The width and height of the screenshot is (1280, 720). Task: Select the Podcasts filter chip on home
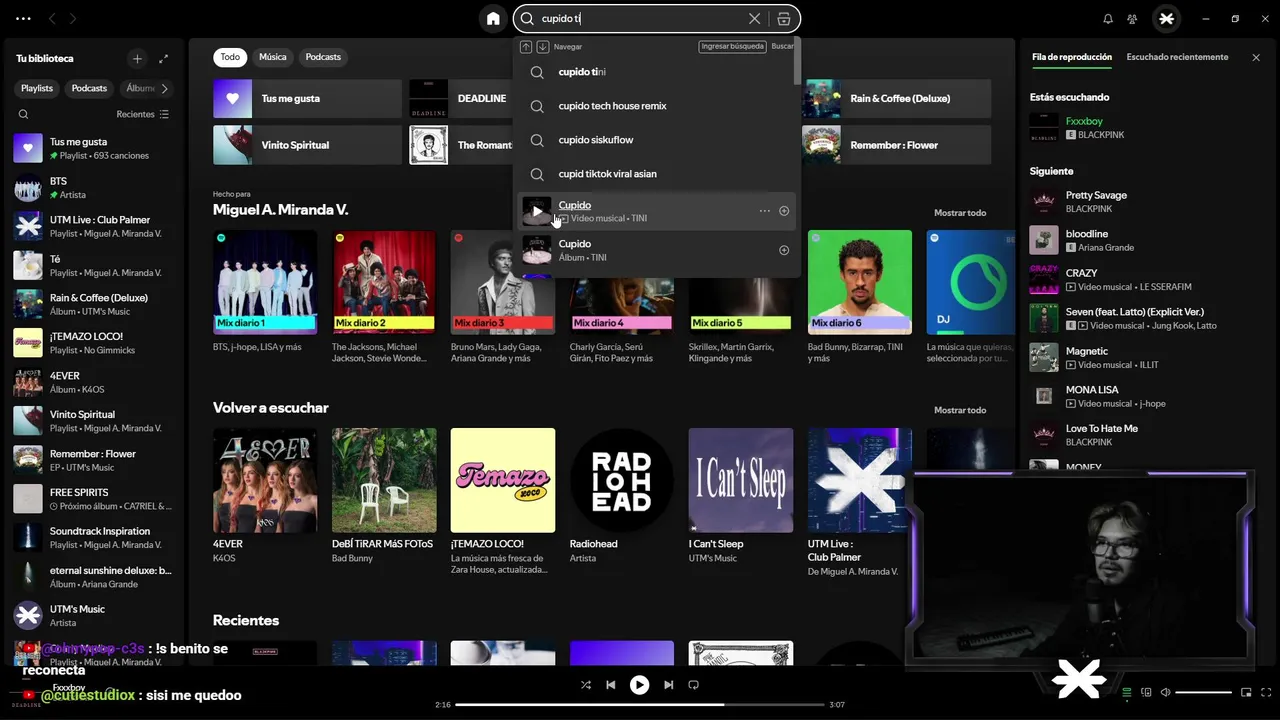point(323,57)
